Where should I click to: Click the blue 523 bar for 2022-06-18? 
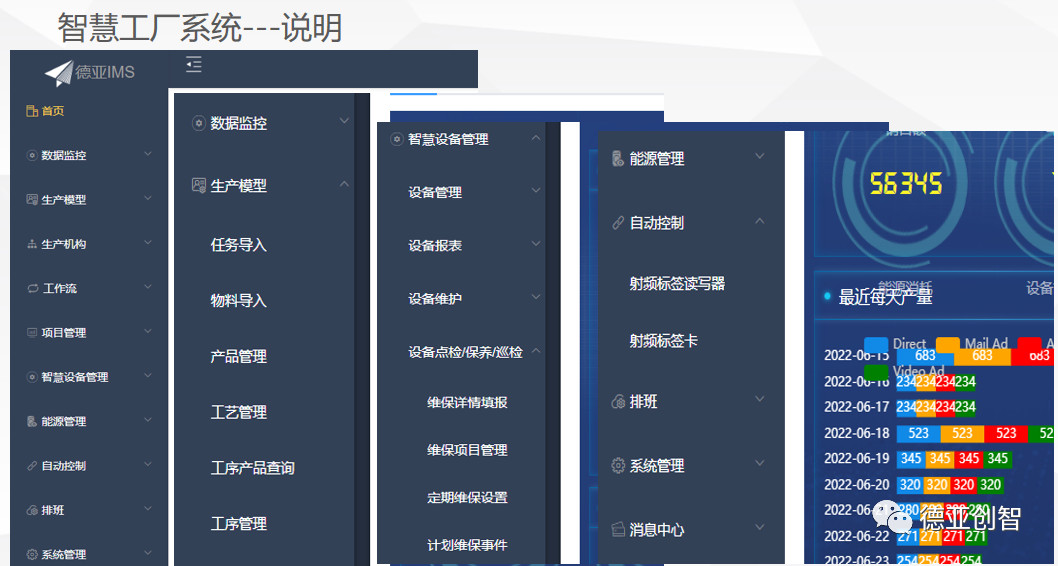coord(918,433)
